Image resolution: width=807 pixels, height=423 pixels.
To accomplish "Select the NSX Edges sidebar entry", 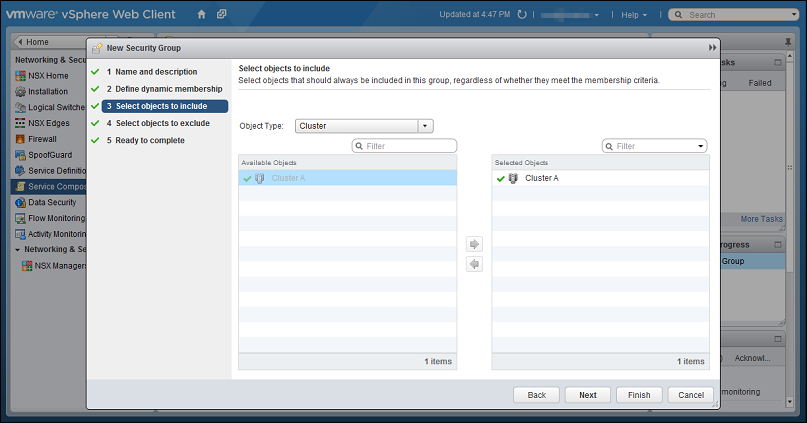I will [x=49, y=123].
